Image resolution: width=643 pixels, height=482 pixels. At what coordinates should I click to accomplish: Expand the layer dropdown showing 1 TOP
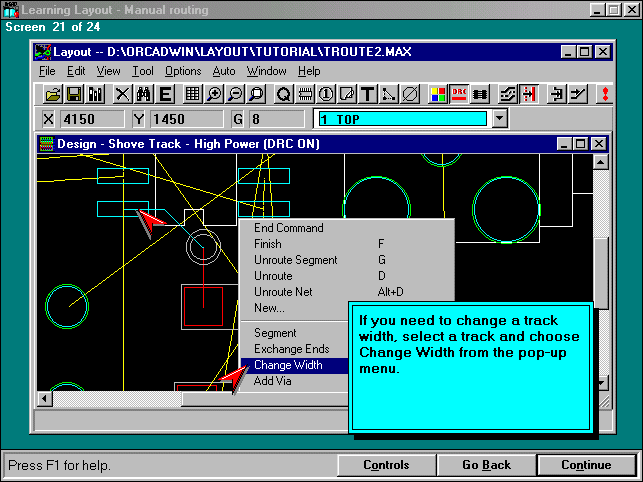coord(500,119)
